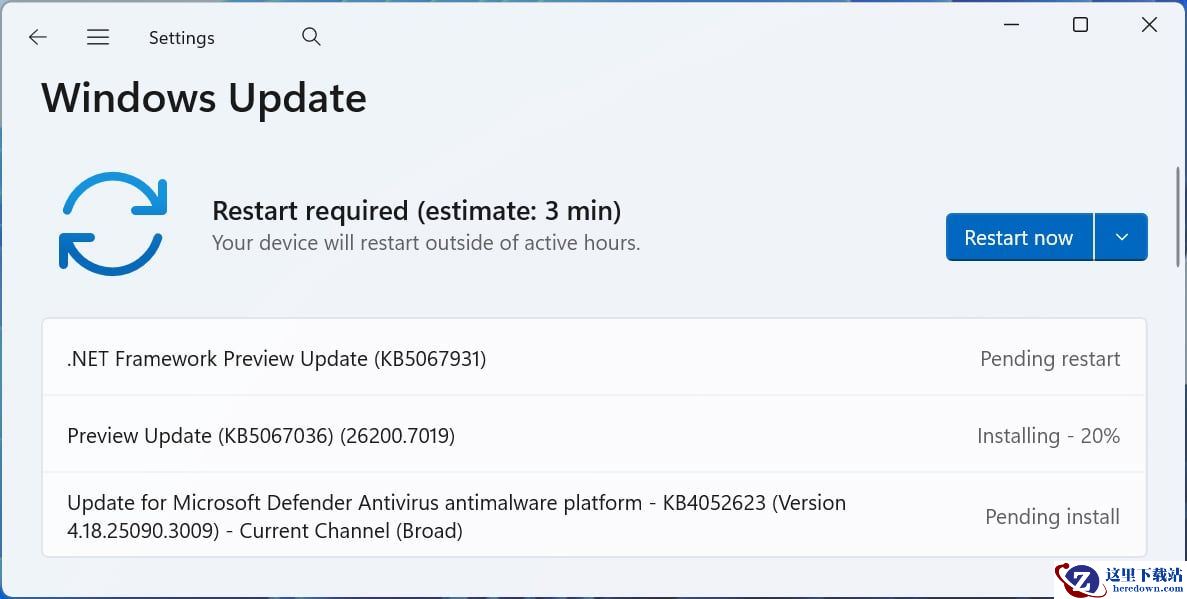Maximize the Settings window
This screenshot has height=599, width=1187.
point(1080,25)
